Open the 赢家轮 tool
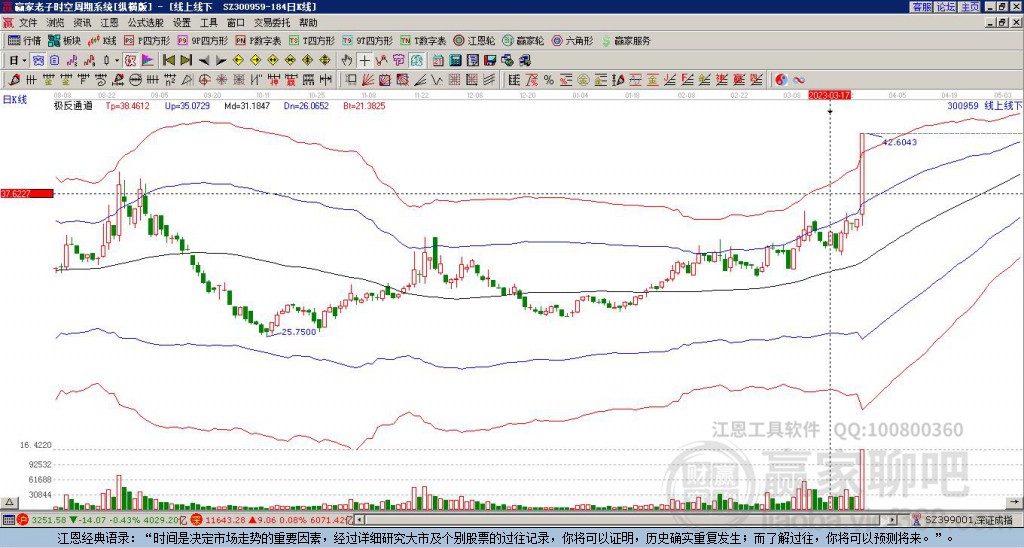Screen dimensions: 1024x548 523,40
